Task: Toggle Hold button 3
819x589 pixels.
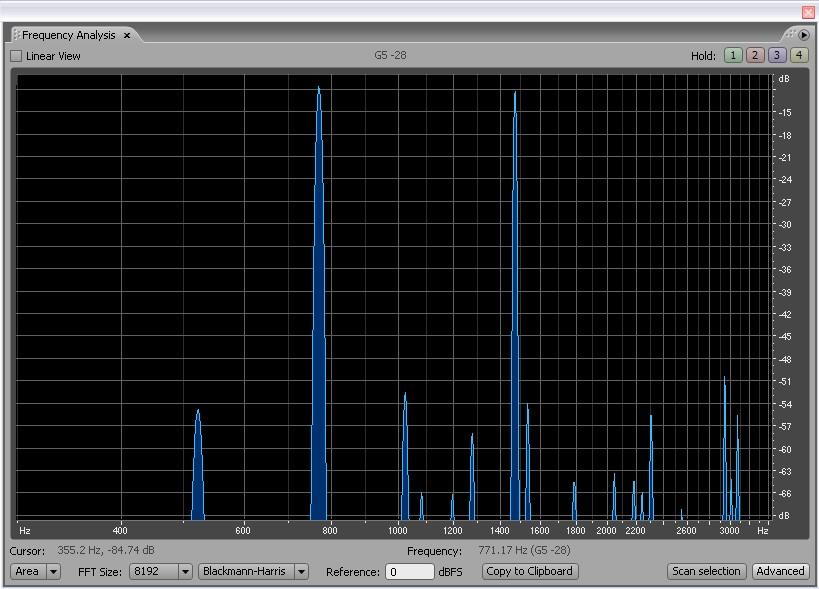Action: (x=777, y=55)
